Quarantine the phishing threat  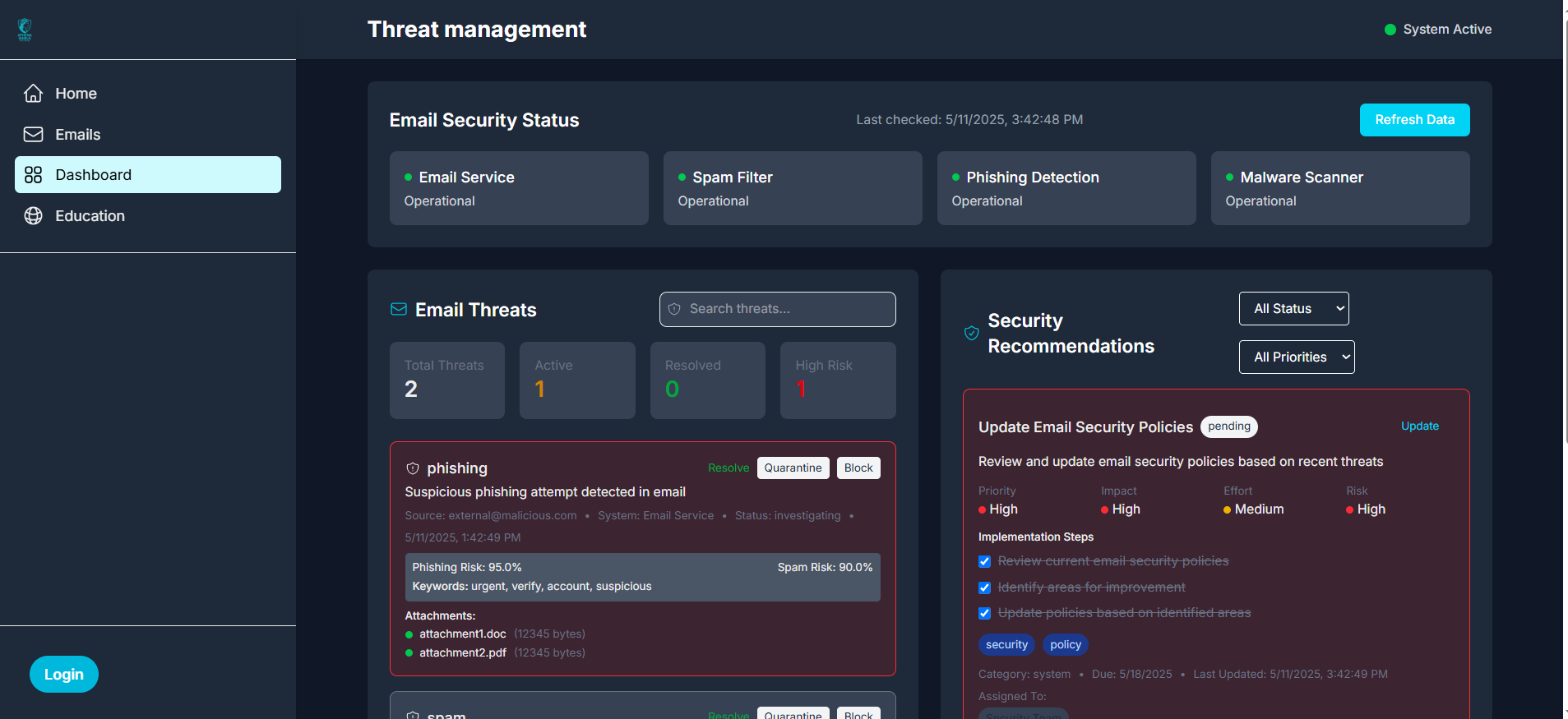[793, 468]
